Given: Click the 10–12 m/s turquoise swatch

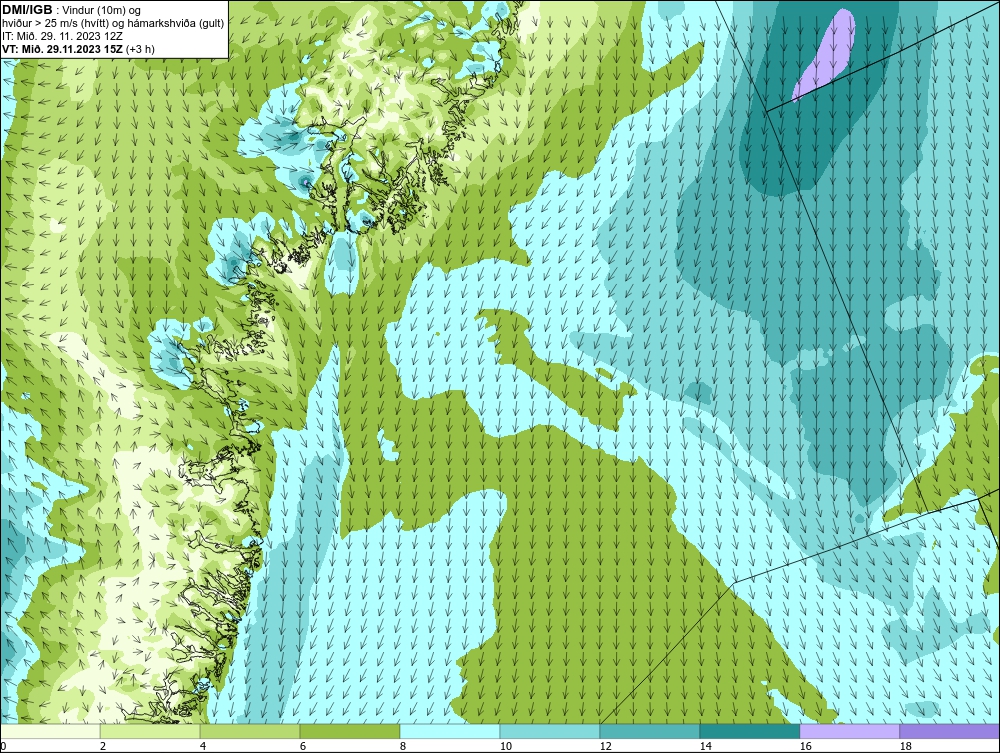Looking at the screenshot, I should 550,731.
